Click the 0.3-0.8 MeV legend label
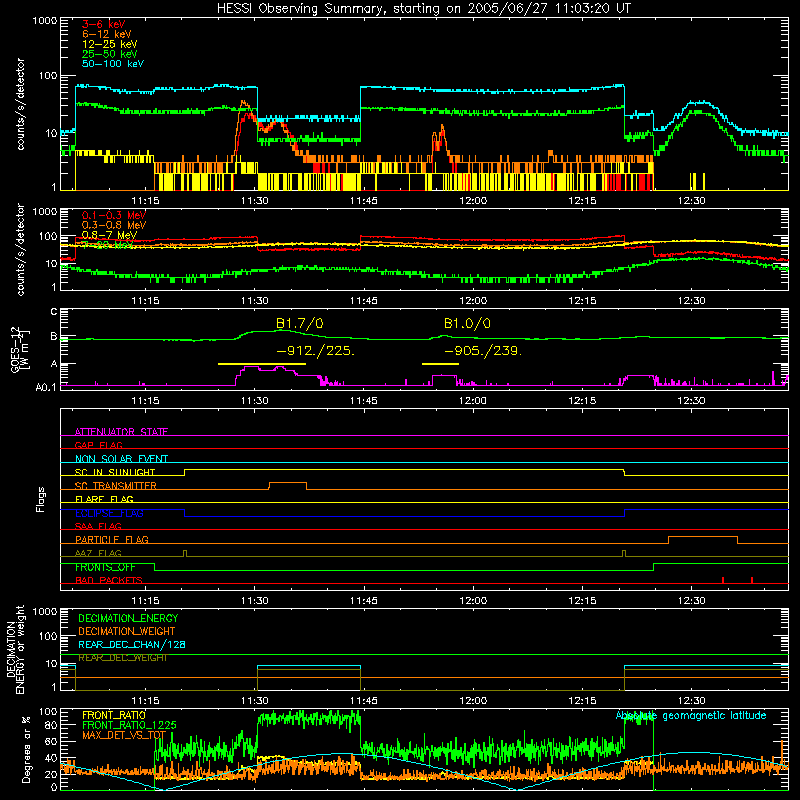The width and height of the screenshot is (800, 800). [114, 225]
